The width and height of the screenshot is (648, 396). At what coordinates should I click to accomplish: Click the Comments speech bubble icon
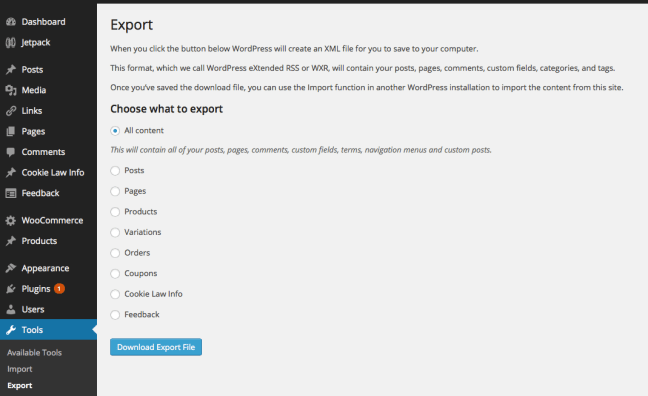pyautogui.click(x=11, y=152)
